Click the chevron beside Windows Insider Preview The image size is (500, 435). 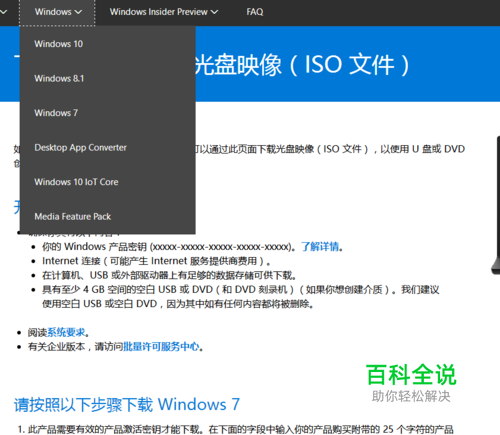pos(215,12)
